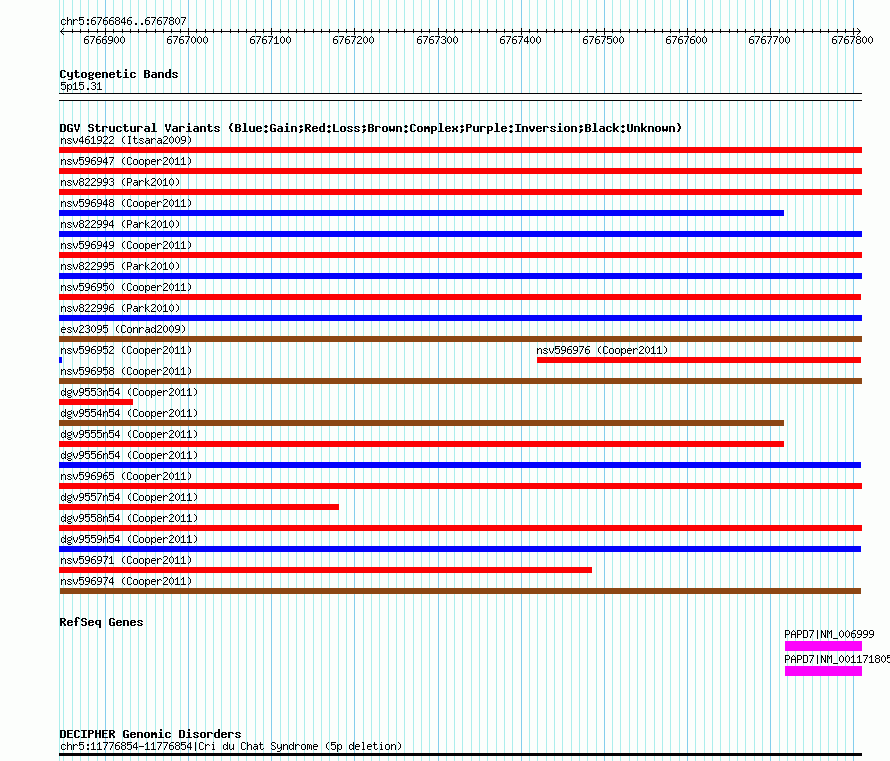Click nsv822995 (Park2010) blue bar
The height and width of the screenshot is (761, 890).
(460, 276)
